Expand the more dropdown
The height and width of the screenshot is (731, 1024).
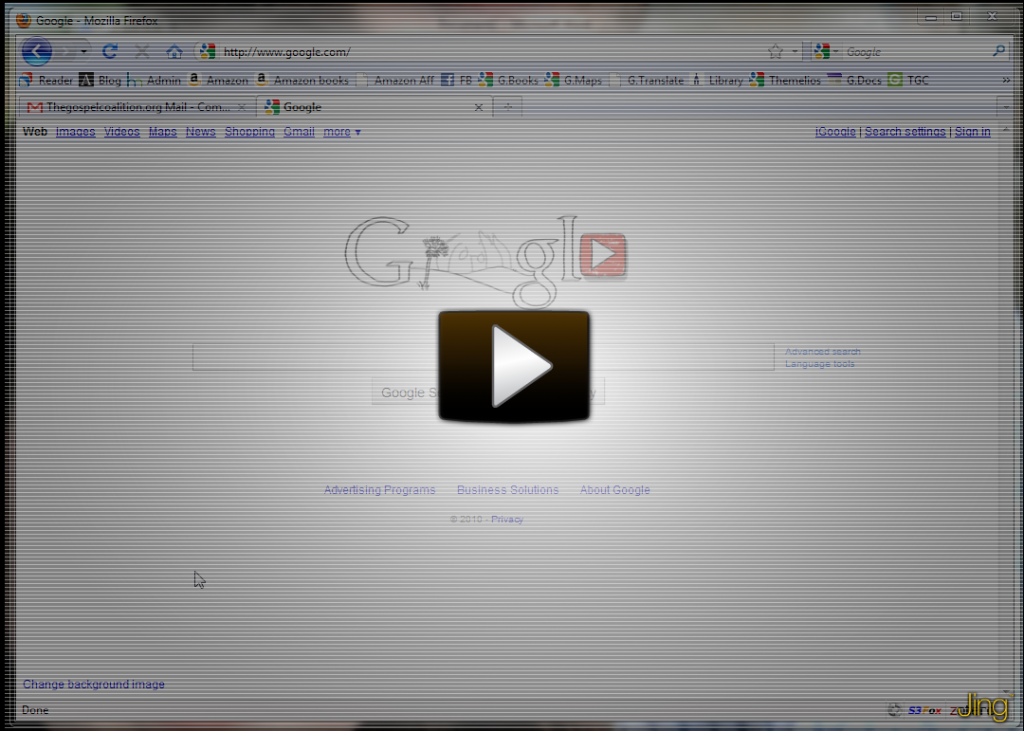342,132
